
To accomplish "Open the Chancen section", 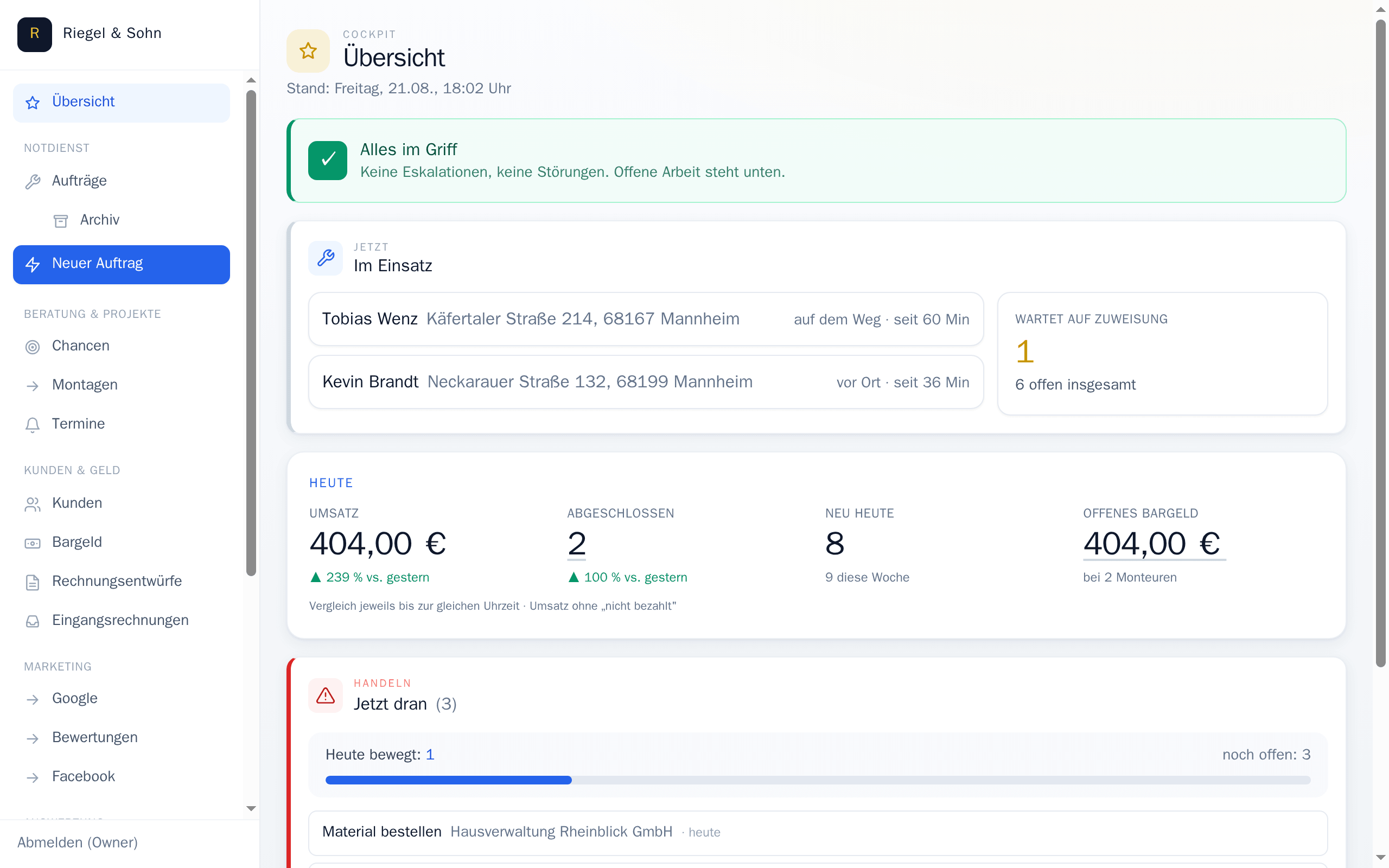I will tap(121, 346).
